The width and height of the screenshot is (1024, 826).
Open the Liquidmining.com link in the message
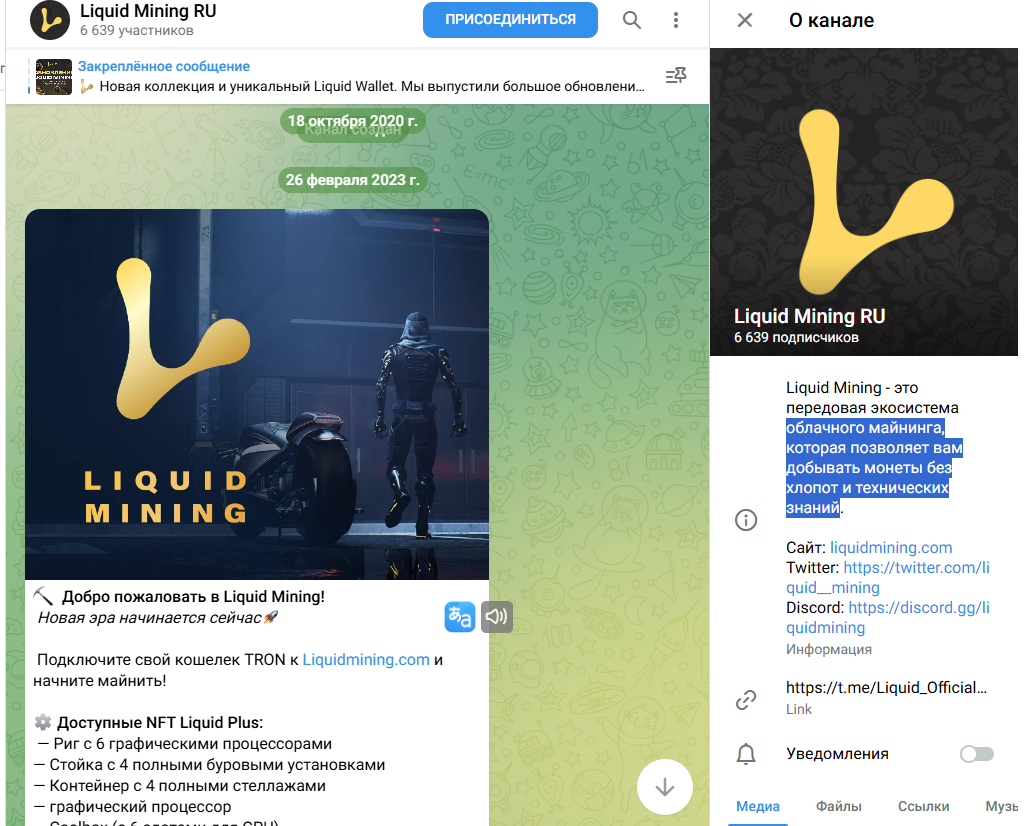pyautogui.click(x=366, y=659)
